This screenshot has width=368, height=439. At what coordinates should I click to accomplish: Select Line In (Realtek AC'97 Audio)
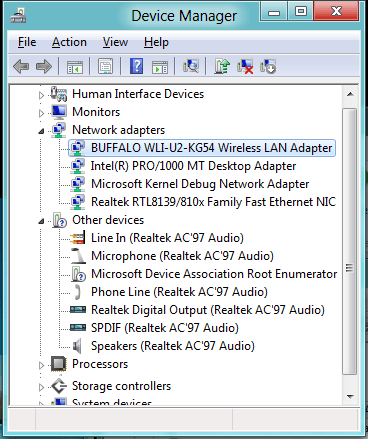pyautogui.click(x=167, y=238)
